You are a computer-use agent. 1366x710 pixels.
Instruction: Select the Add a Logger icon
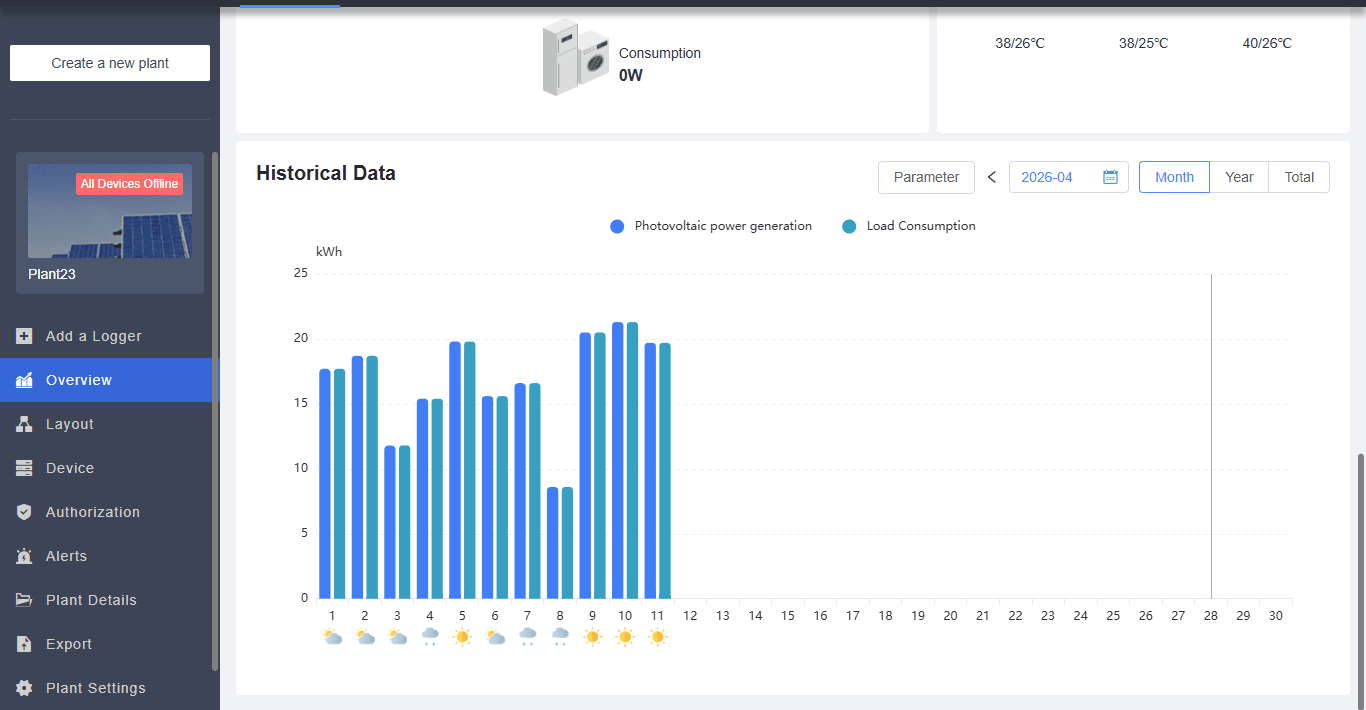[x=25, y=336]
